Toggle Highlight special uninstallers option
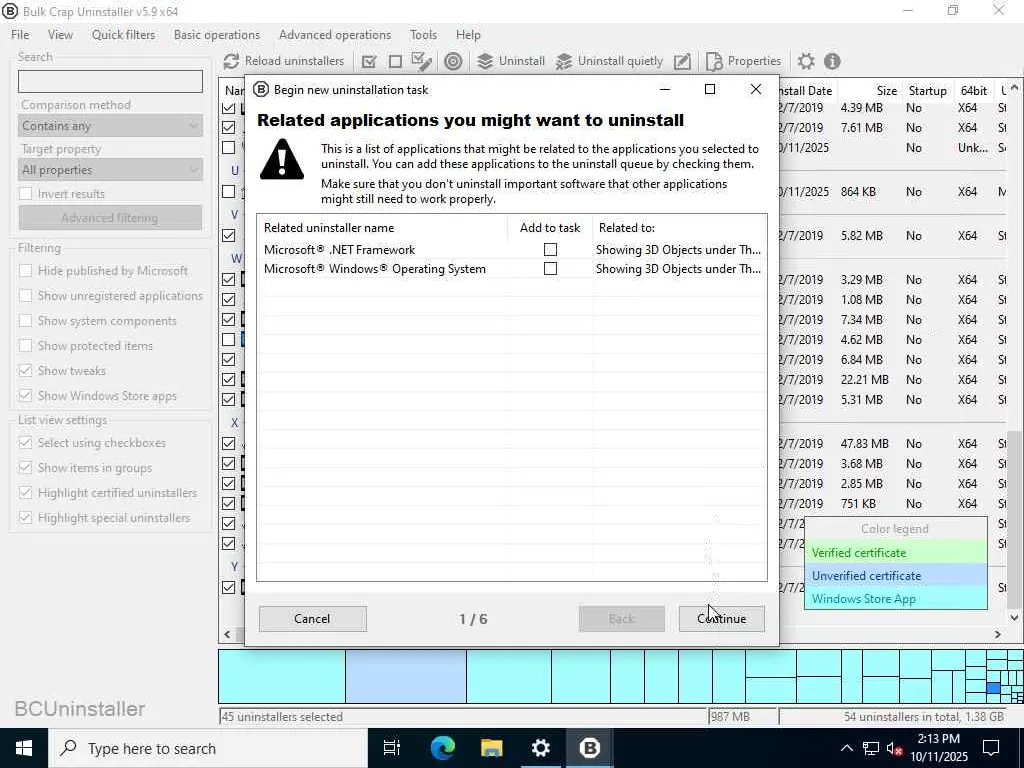1024x768 pixels. 25,517
